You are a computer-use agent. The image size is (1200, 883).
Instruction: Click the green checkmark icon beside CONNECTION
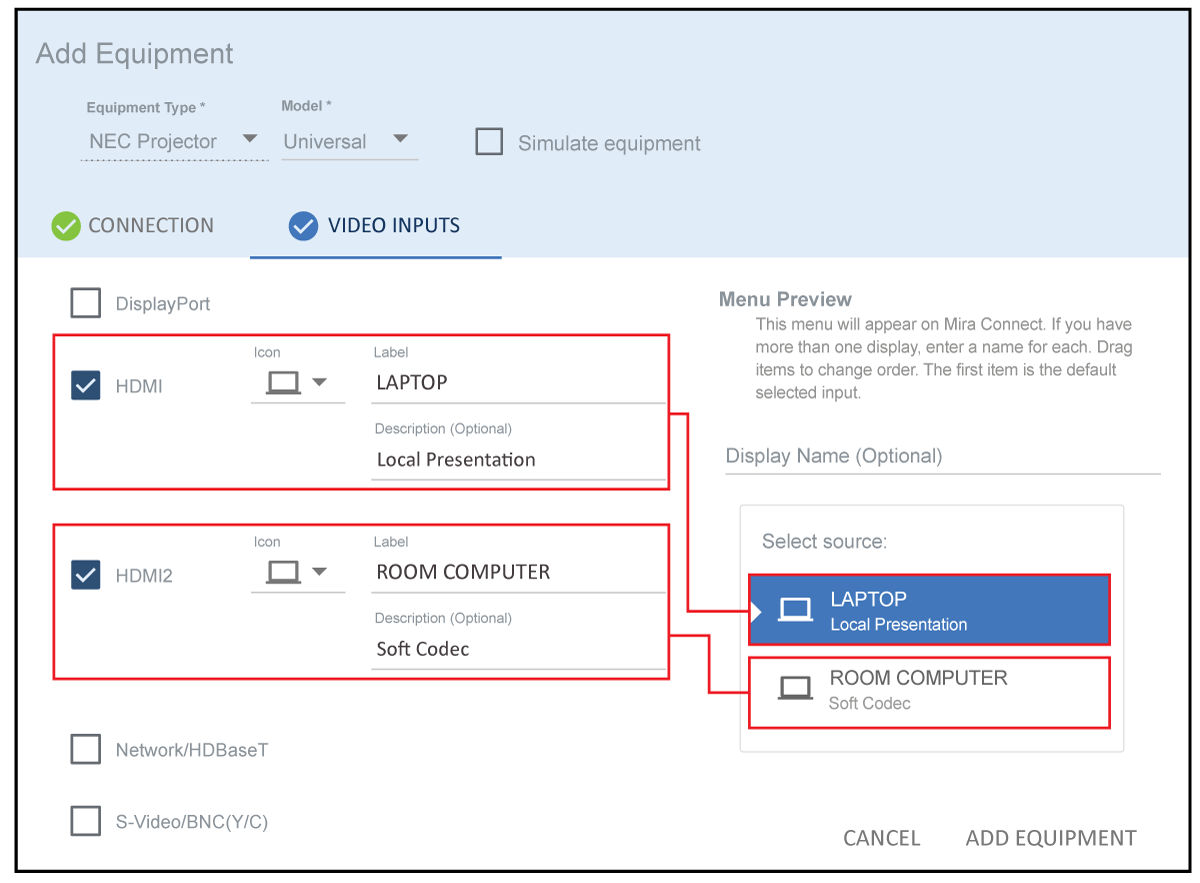[x=66, y=226]
